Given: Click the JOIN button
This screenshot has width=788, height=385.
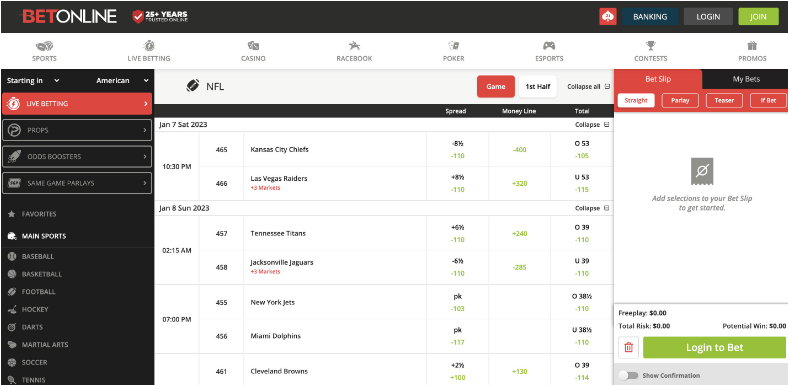Looking at the screenshot, I should click(758, 17).
